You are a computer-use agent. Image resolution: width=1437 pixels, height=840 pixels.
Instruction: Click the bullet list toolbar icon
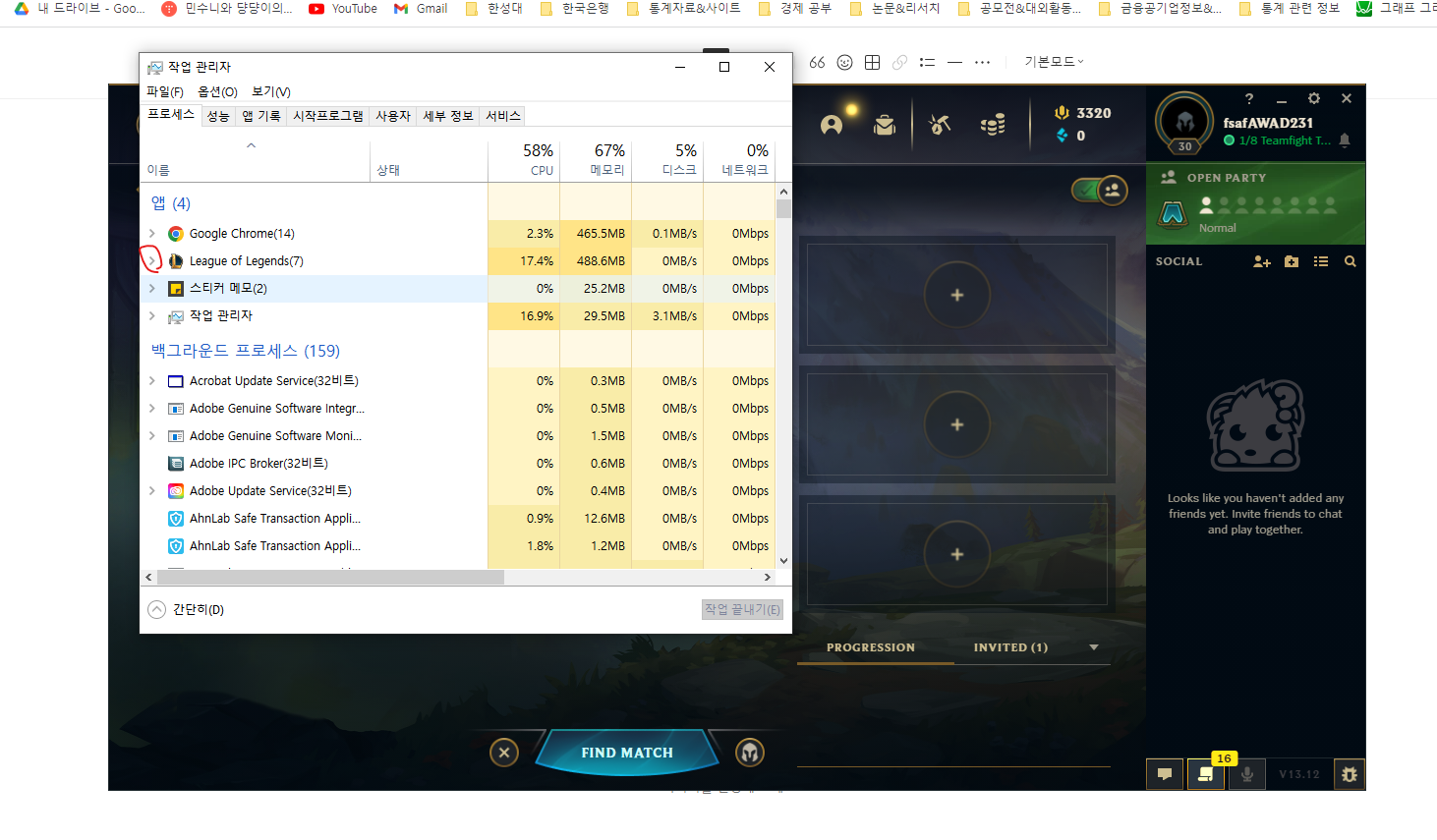click(927, 62)
